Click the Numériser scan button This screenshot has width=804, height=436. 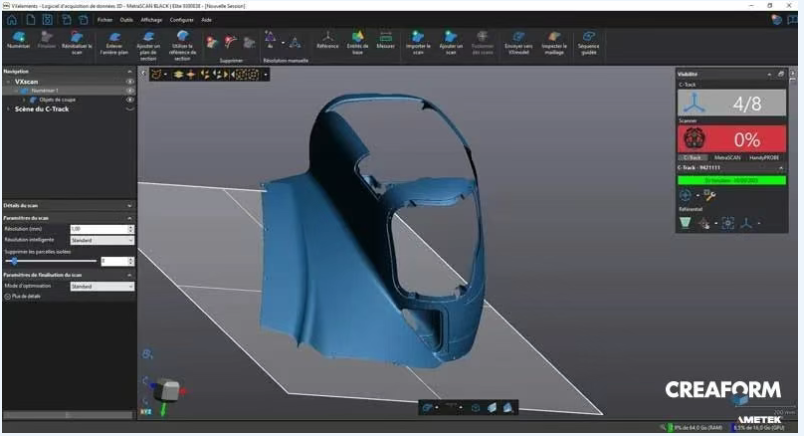18,40
